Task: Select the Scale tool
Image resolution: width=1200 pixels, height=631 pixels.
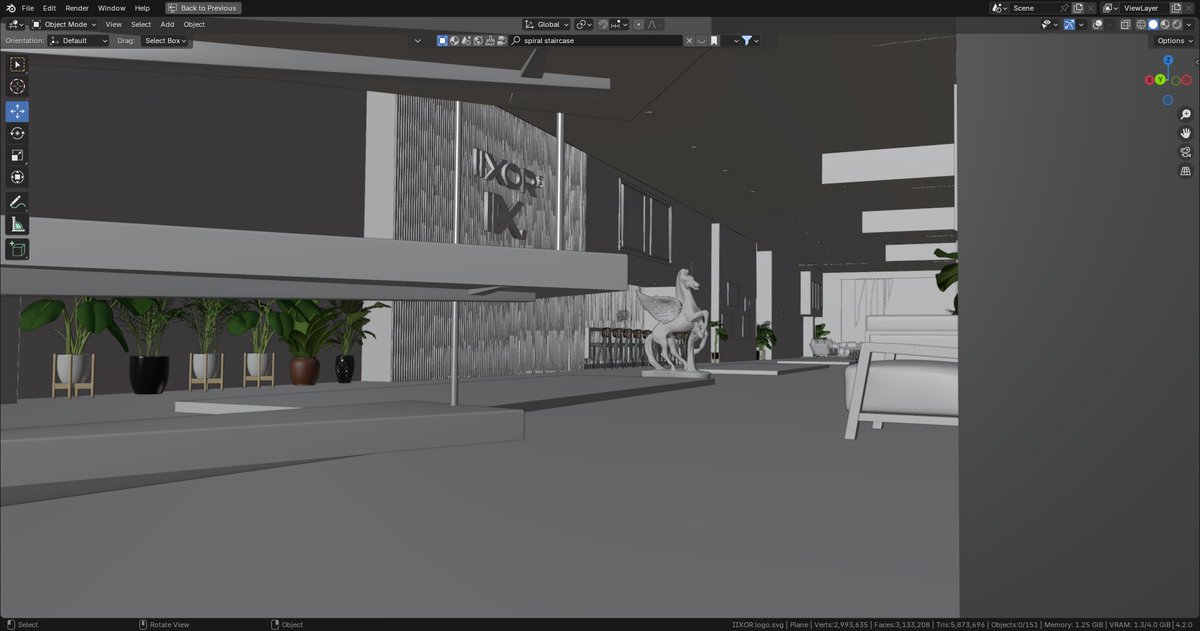Action: (17, 155)
